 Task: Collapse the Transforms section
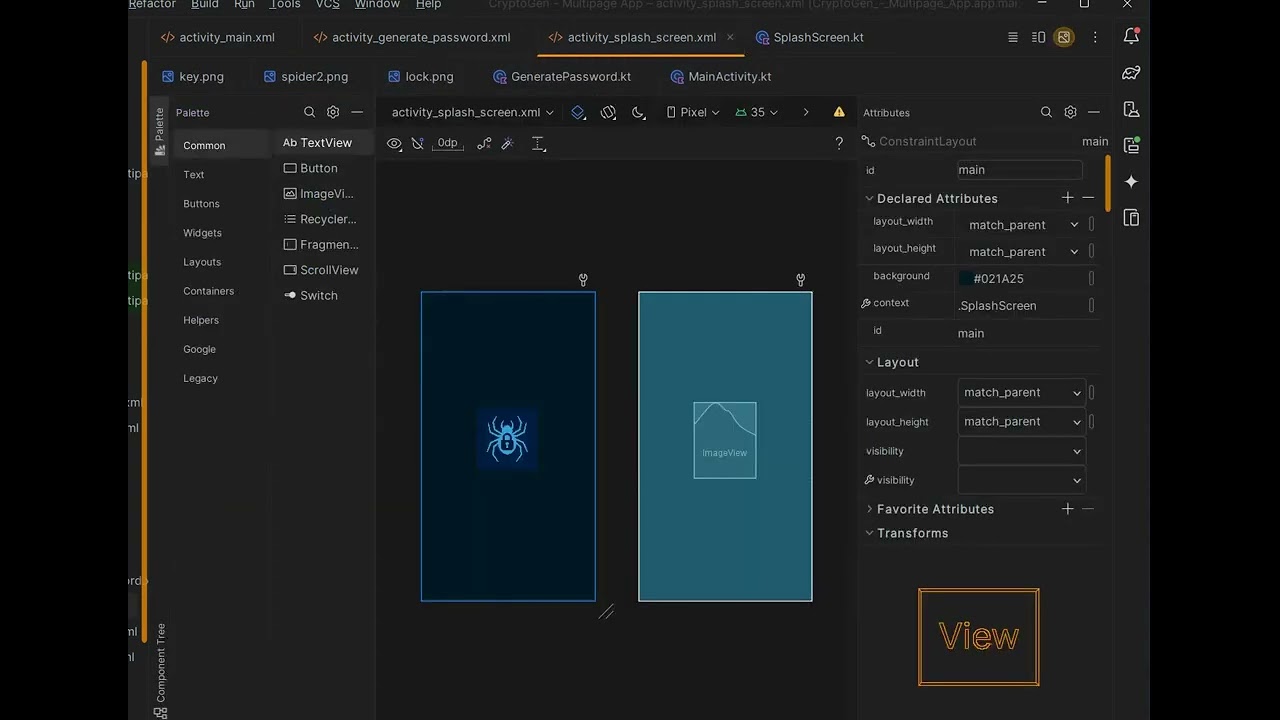869,533
